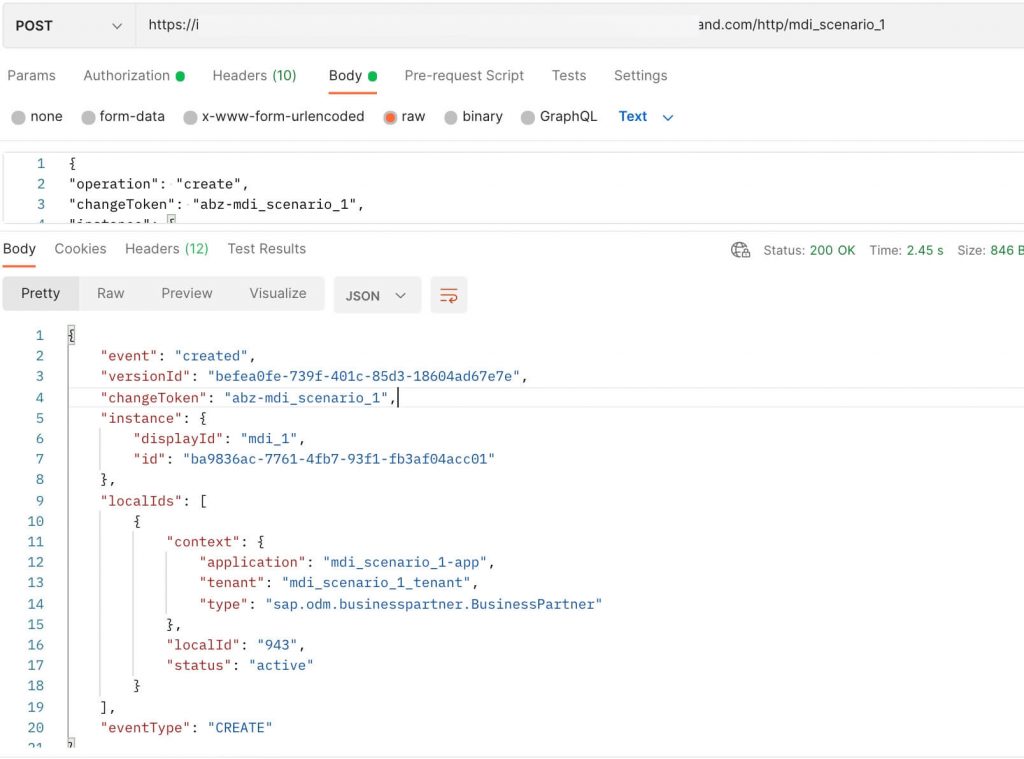Switch to the Tests tab
Viewport: 1024px width, 759px height.
569,76
